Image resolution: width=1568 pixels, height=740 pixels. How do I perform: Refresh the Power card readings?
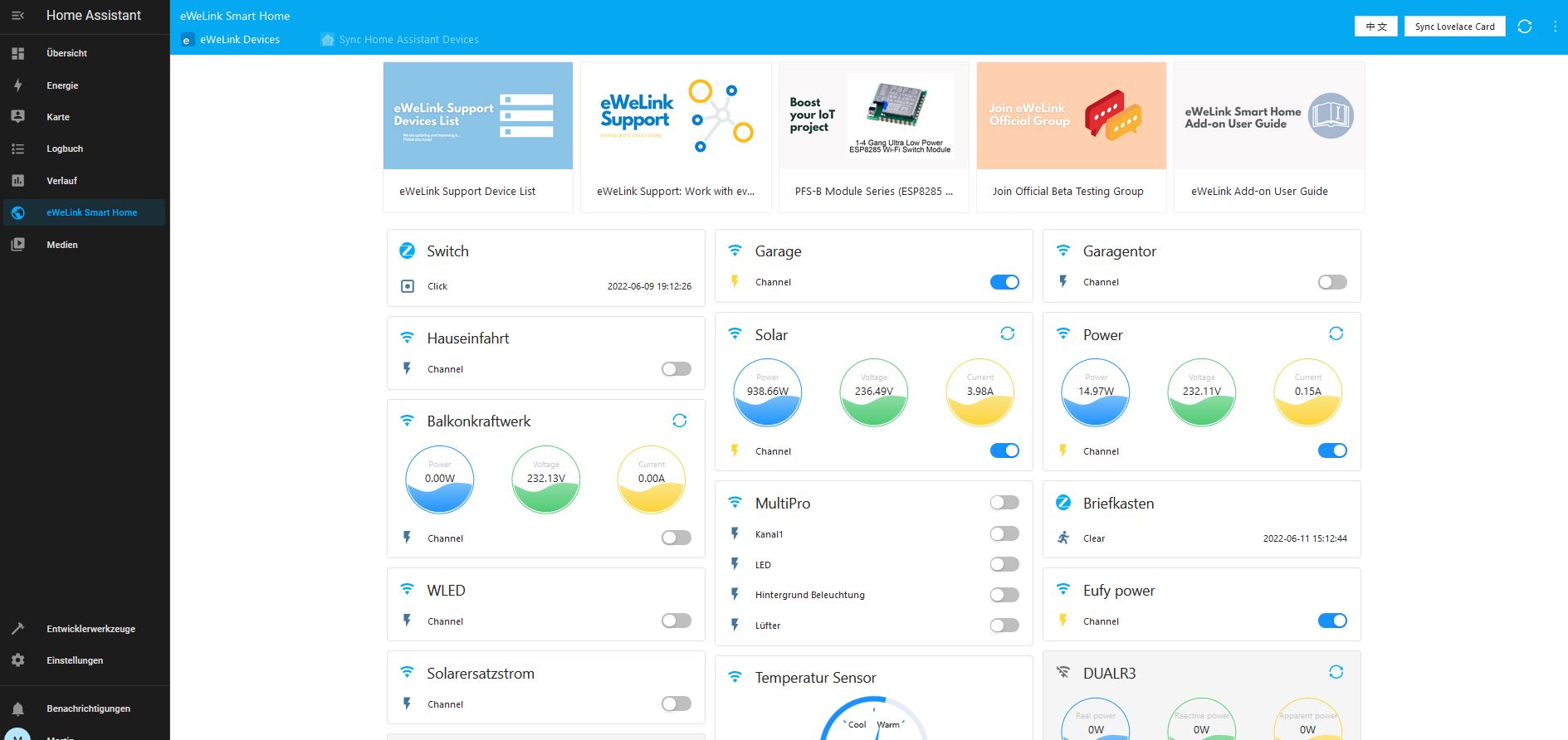point(1336,333)
